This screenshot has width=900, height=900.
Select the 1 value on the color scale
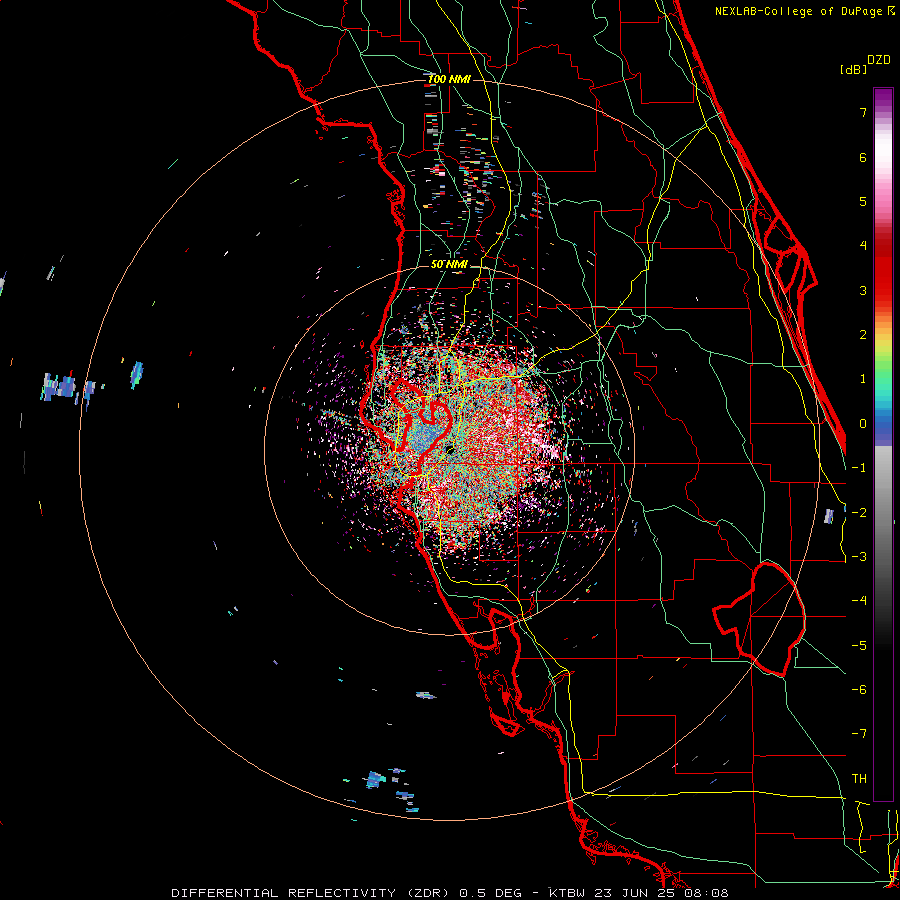point(863,379)
